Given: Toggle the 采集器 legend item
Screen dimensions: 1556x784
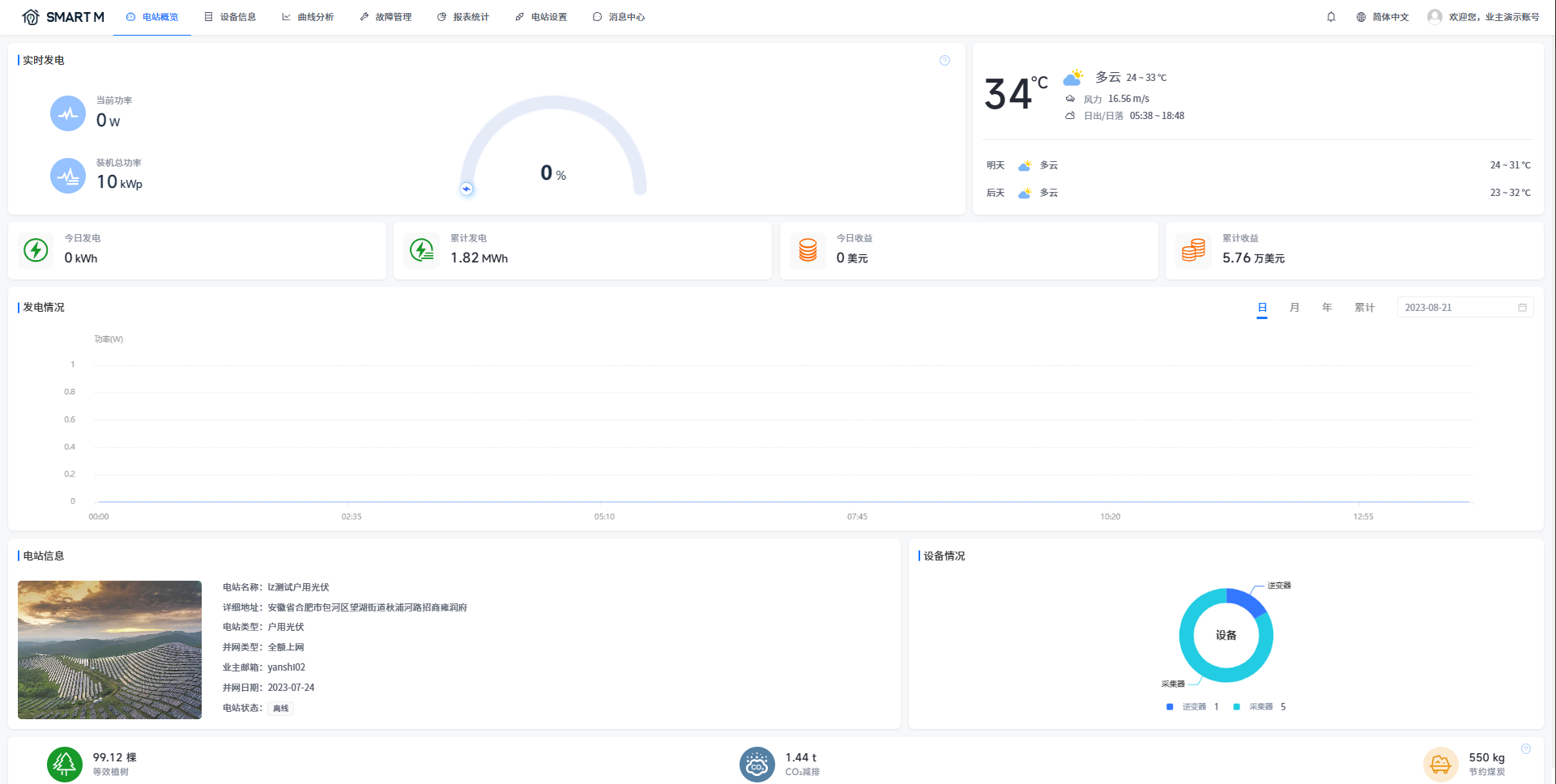Looking at the screenshot, I should pos(1260,707).
